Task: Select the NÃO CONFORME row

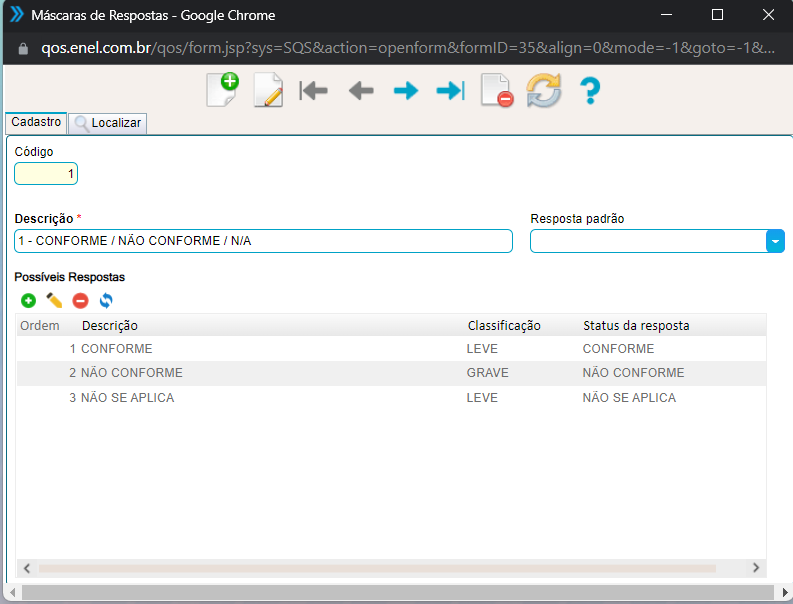Action: tap(131, 373)
